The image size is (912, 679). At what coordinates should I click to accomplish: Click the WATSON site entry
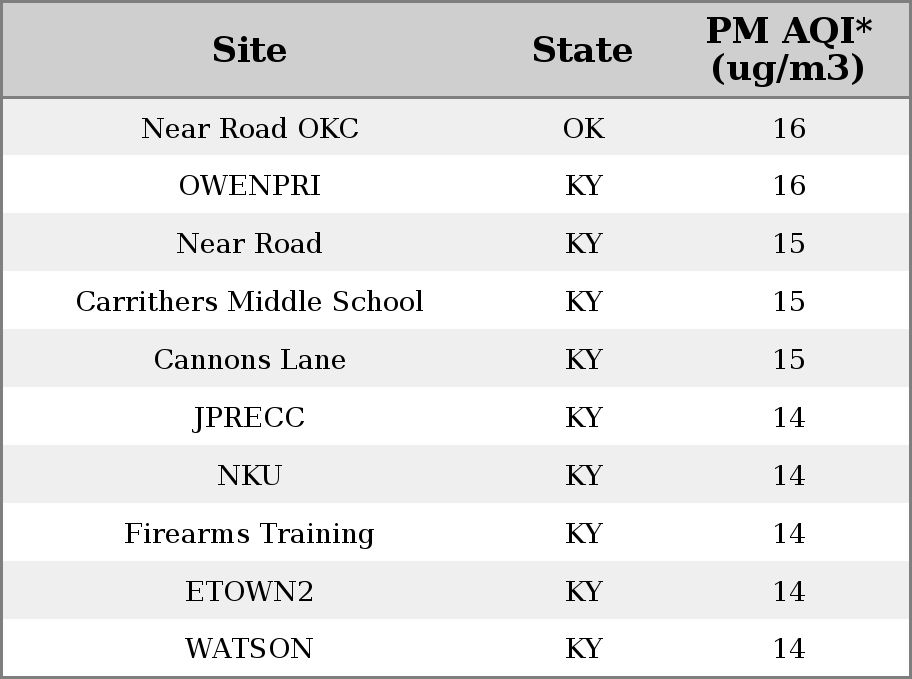click(x=249, y=648)
